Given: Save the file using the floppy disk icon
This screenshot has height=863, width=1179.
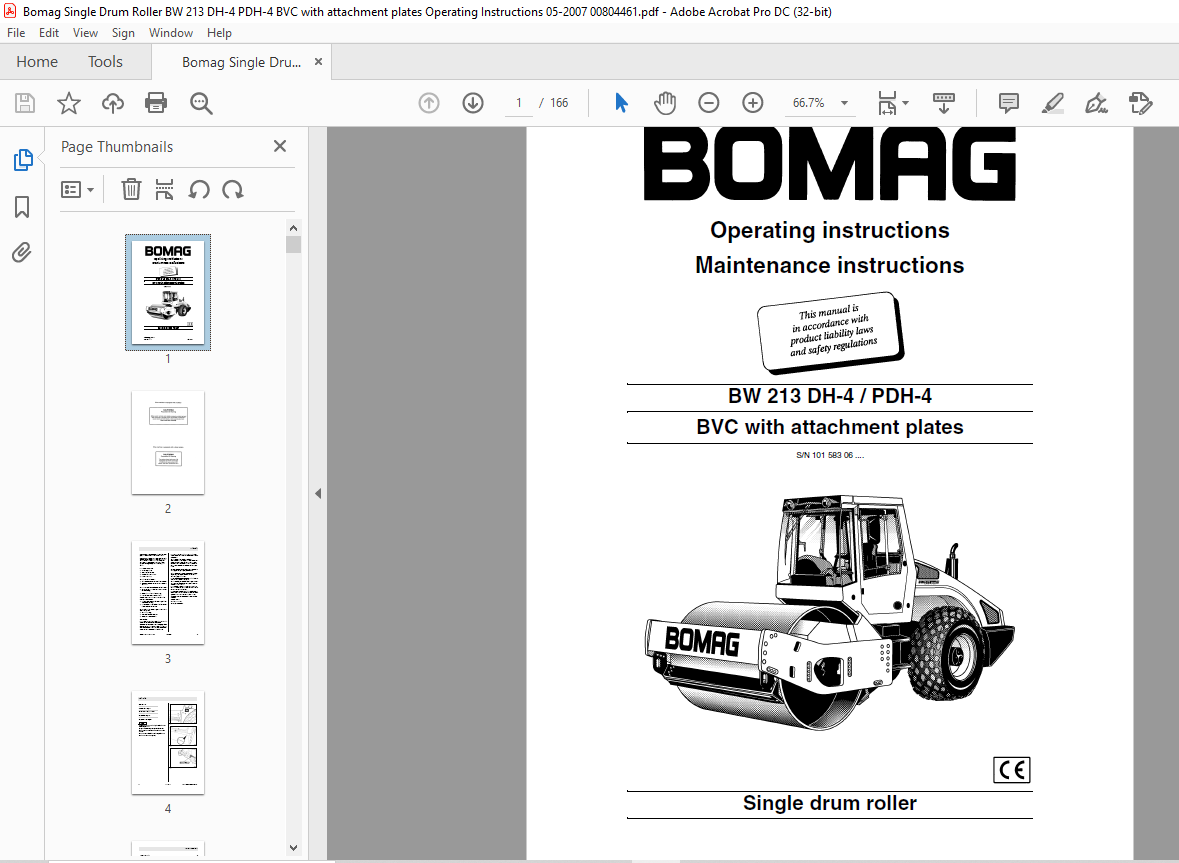Looking at the screenshot, I should (x=25, y=103).
